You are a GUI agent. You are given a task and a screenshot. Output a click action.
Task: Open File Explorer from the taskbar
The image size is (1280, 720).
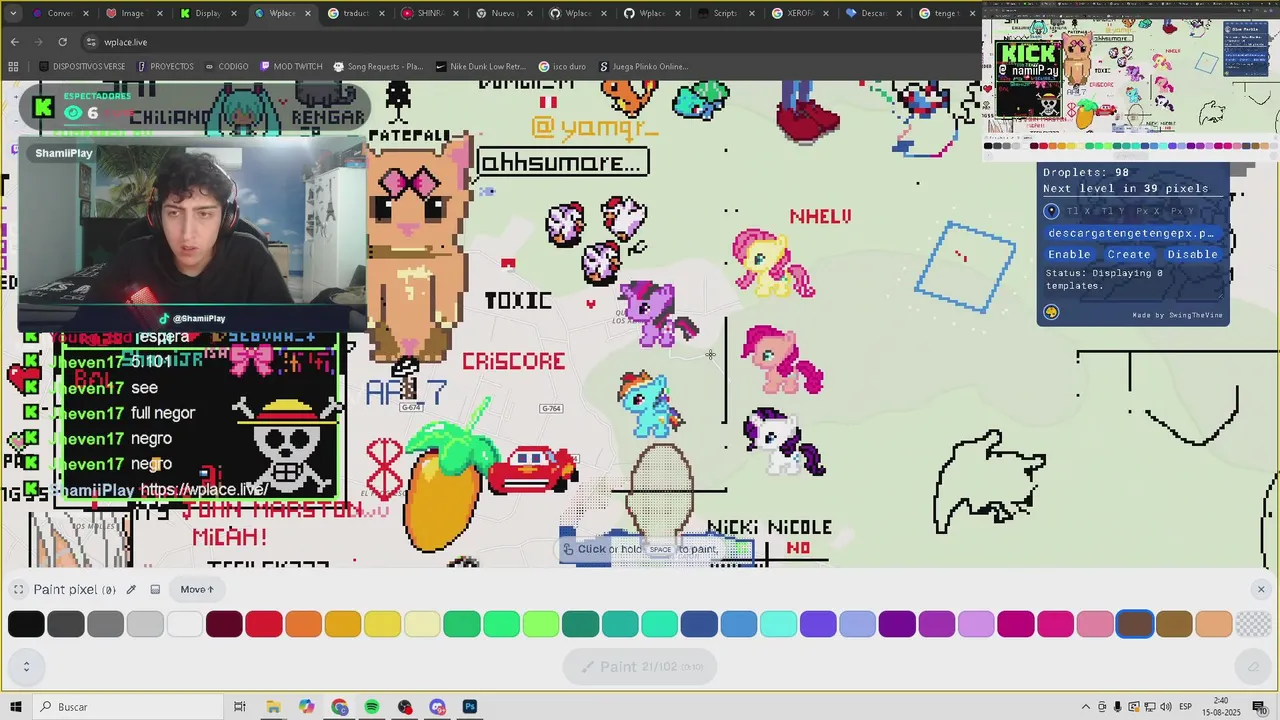[273, 707]
